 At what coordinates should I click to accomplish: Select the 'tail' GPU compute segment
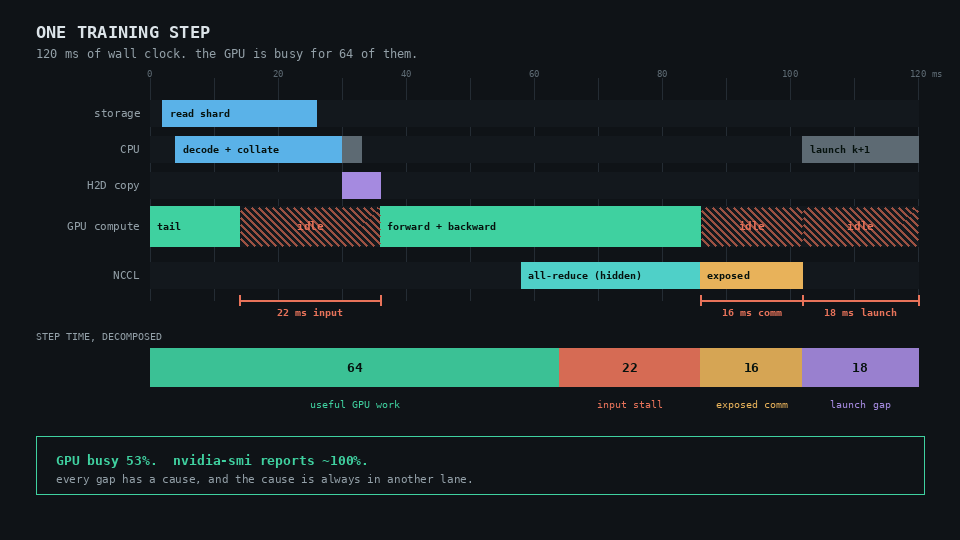[x=195, y=227]
